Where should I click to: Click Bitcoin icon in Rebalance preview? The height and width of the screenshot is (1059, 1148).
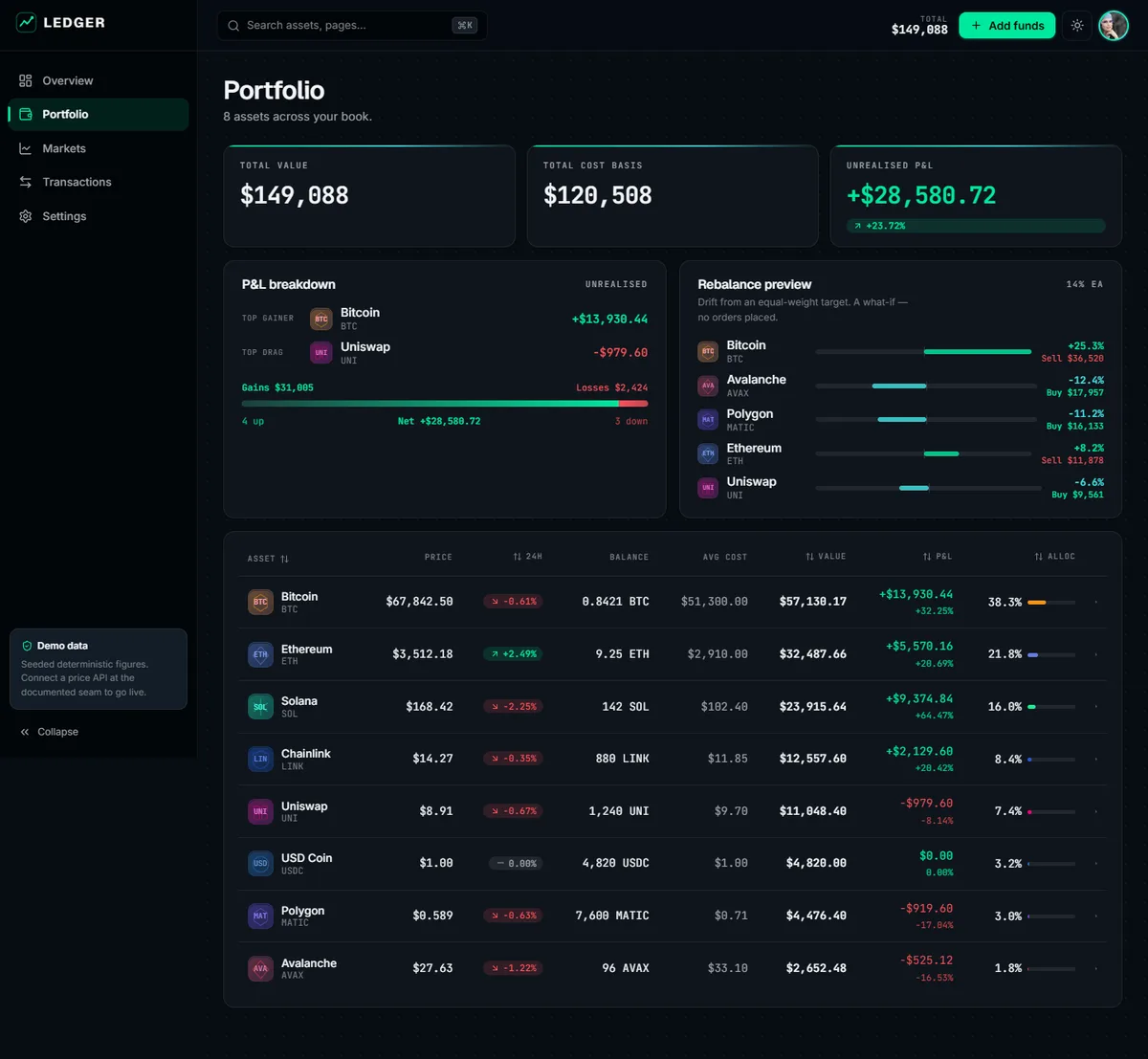point(708,352)
